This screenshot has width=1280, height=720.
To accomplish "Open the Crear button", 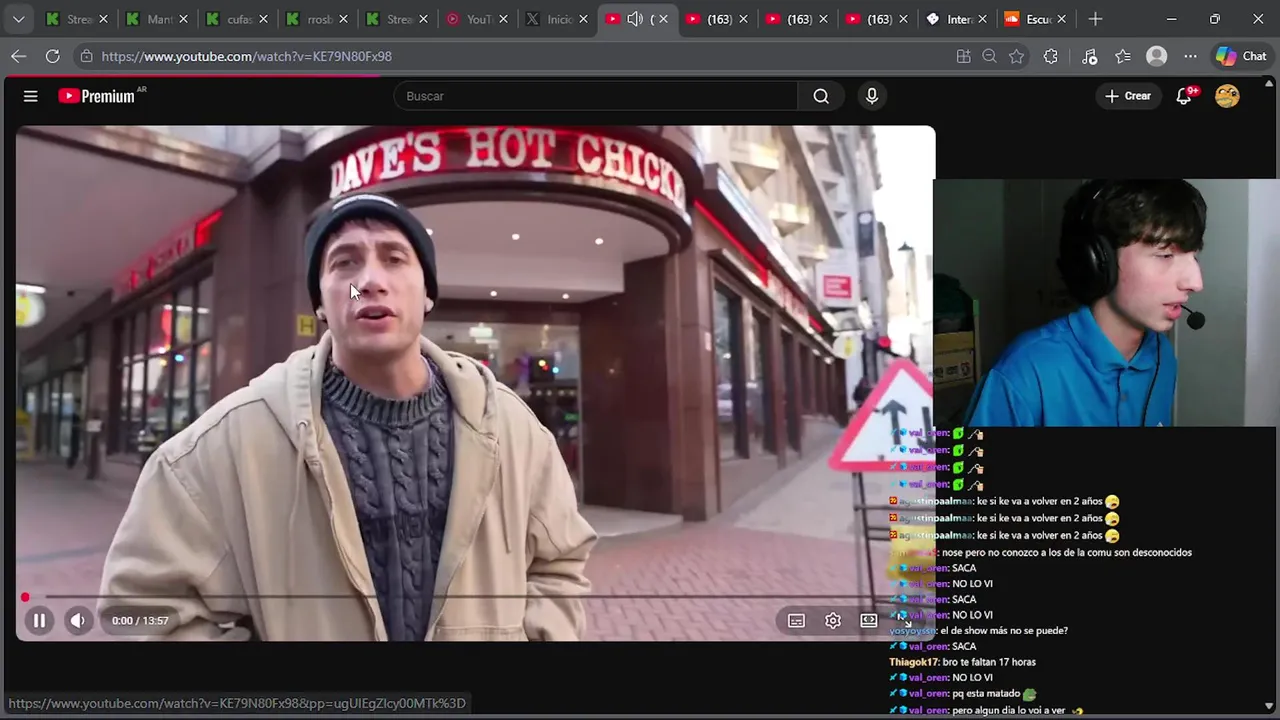I will 1128,96.
